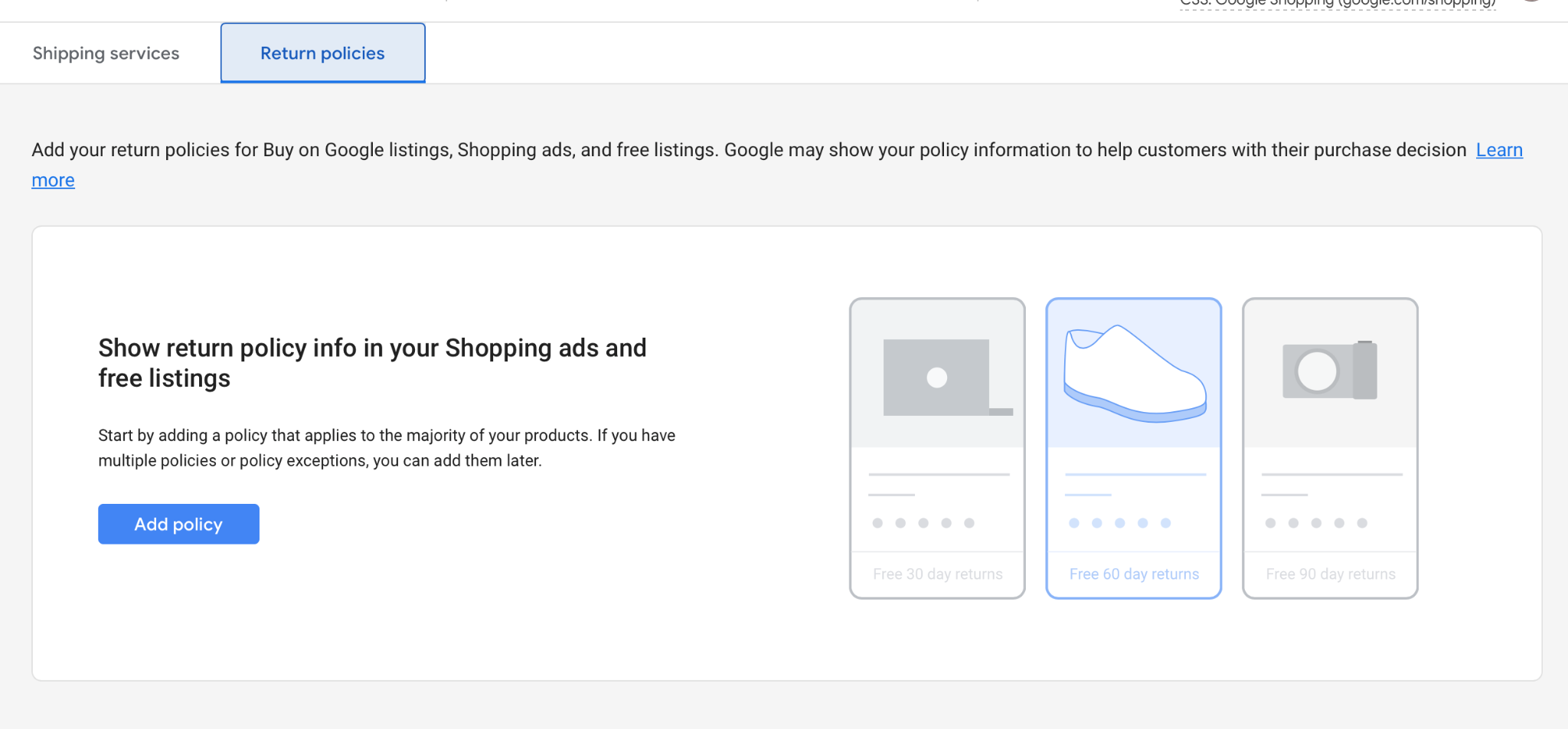Screen dimensions: 1568x729
Task: Click the blue rating dots under the sneaker
Action: point(1119,523)
